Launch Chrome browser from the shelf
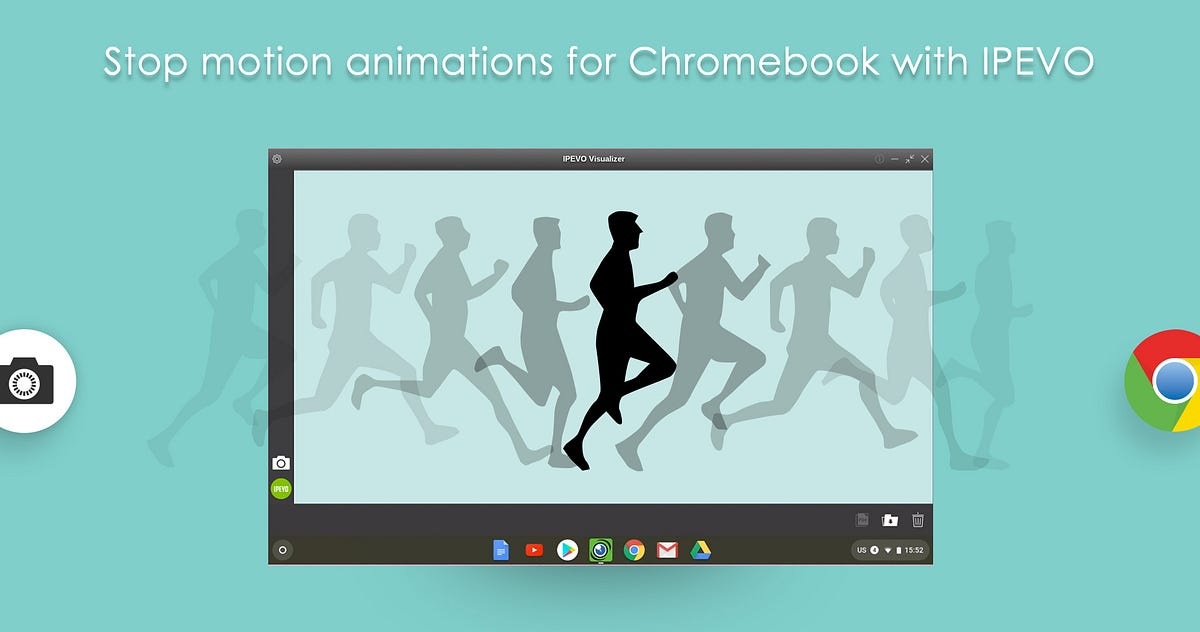 click(x=633, y=549)
